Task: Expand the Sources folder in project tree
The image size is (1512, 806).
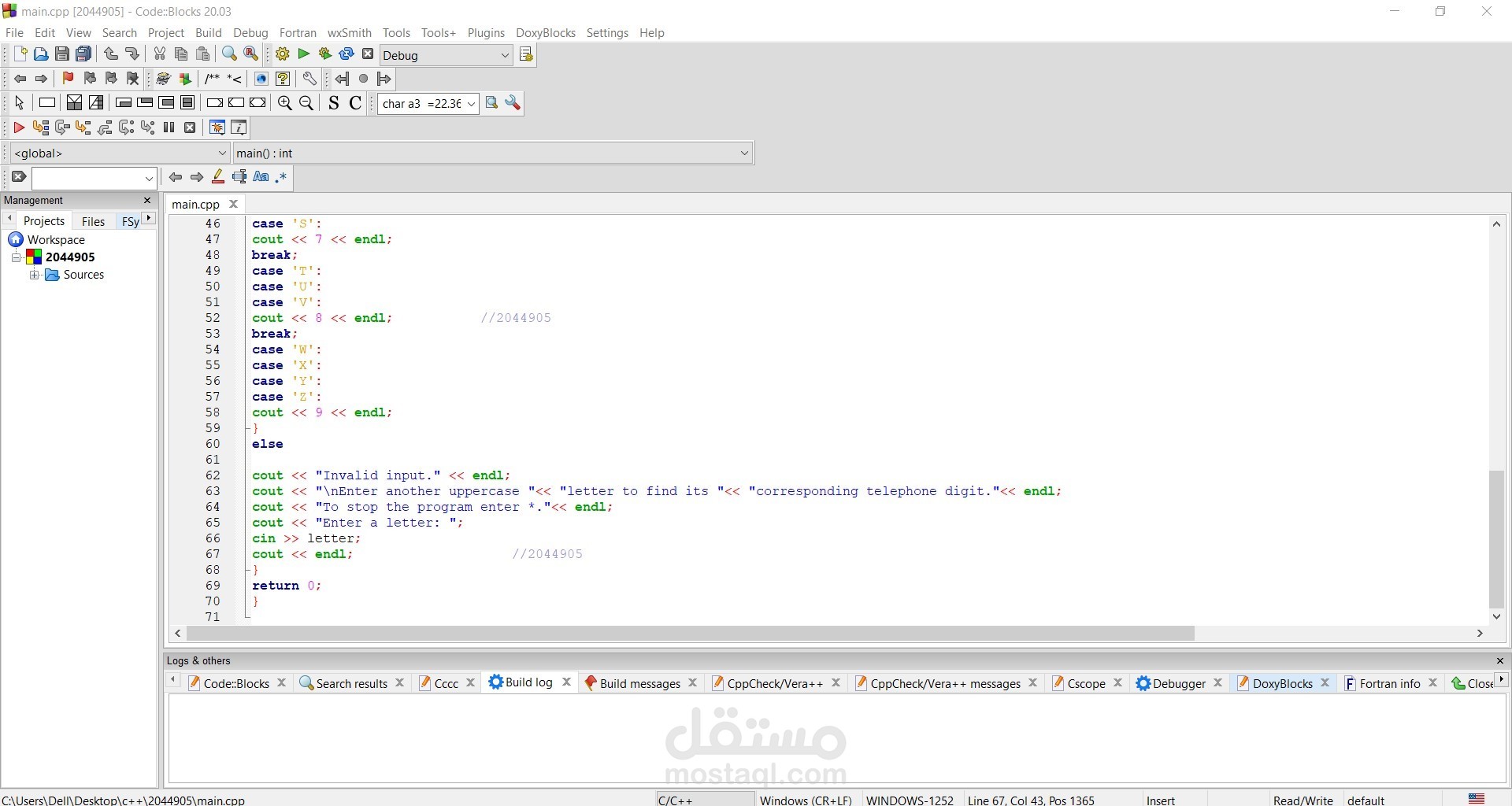Action: (x=34, y=275)
